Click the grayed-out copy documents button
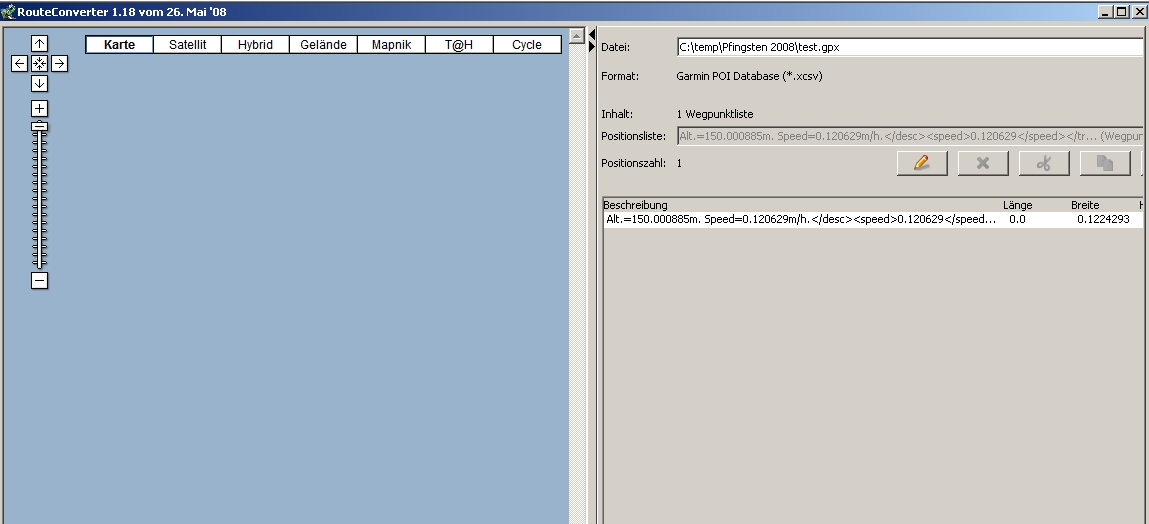 point(1105,163)
